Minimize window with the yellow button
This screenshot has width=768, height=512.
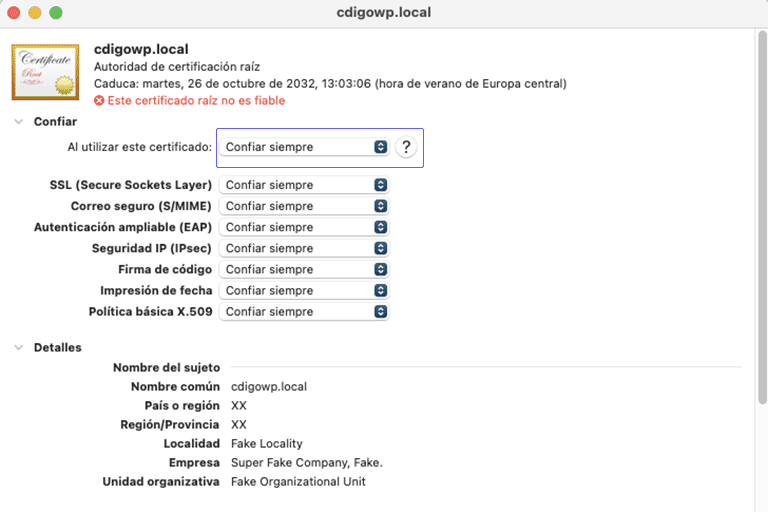(x=35, y=13)
